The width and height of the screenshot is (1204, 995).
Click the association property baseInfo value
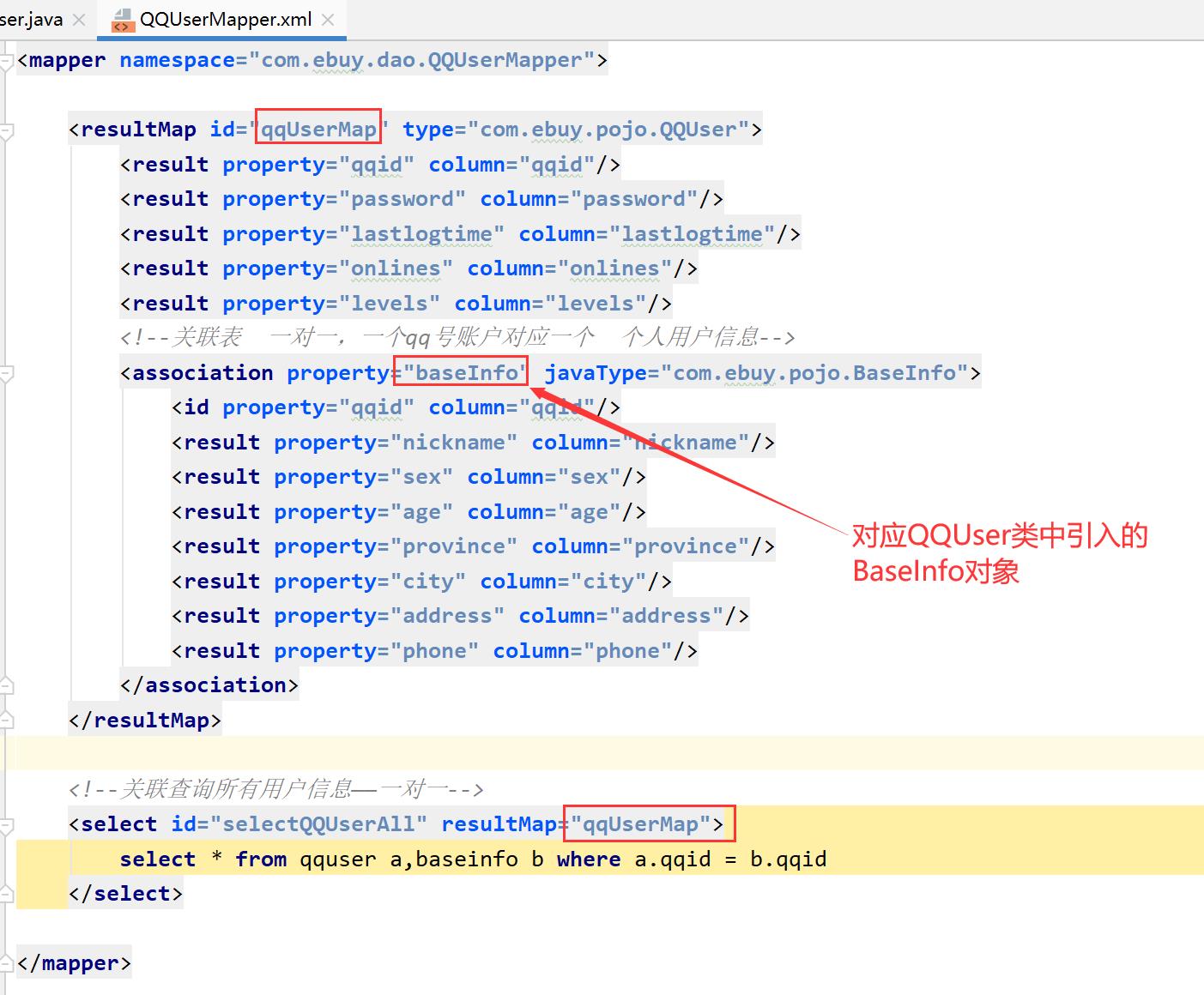[467, 373]
